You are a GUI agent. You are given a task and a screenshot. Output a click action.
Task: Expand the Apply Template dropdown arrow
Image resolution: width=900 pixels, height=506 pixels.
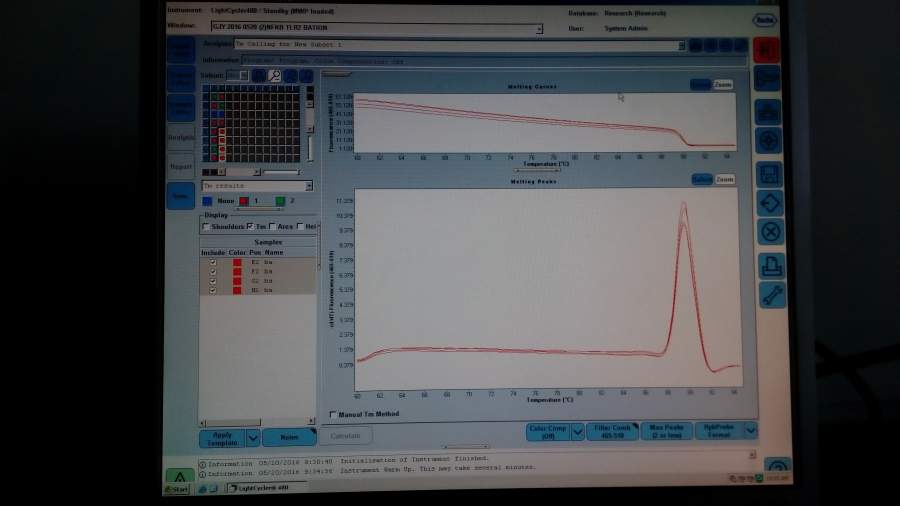tap(253, 438)
